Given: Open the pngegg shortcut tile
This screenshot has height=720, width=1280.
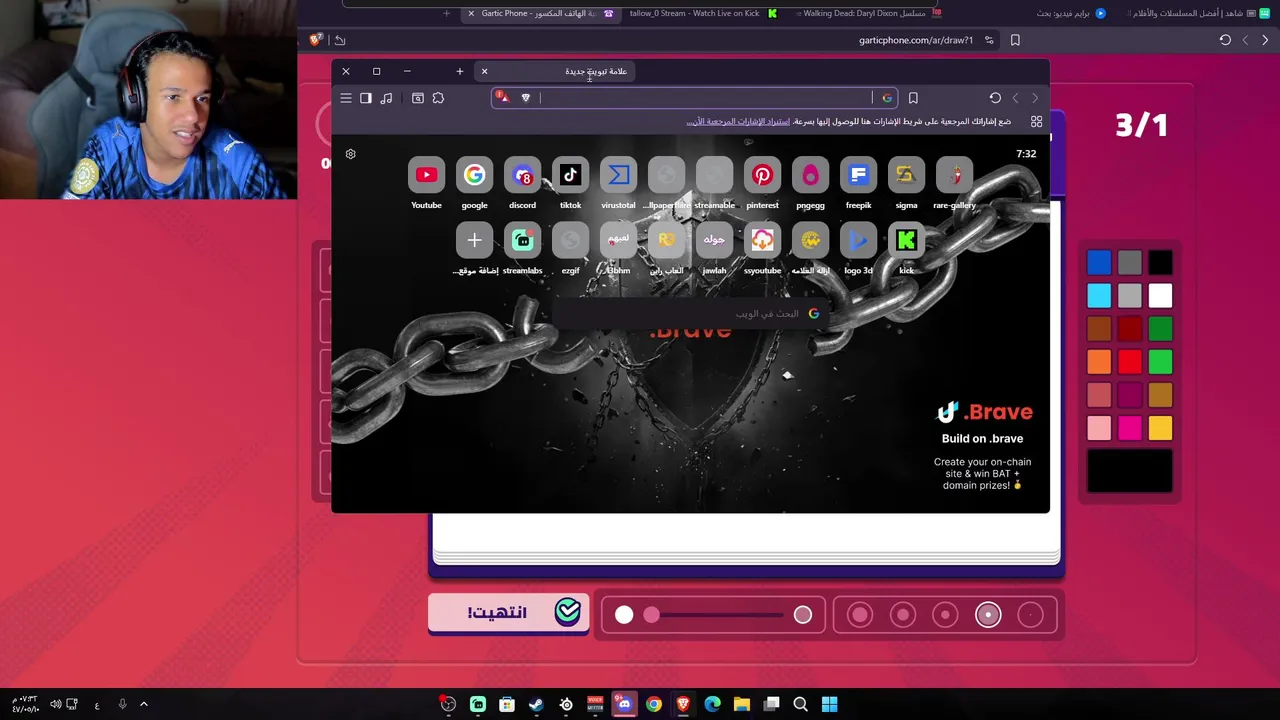Looking at the screenshot, I should (810, 176).
